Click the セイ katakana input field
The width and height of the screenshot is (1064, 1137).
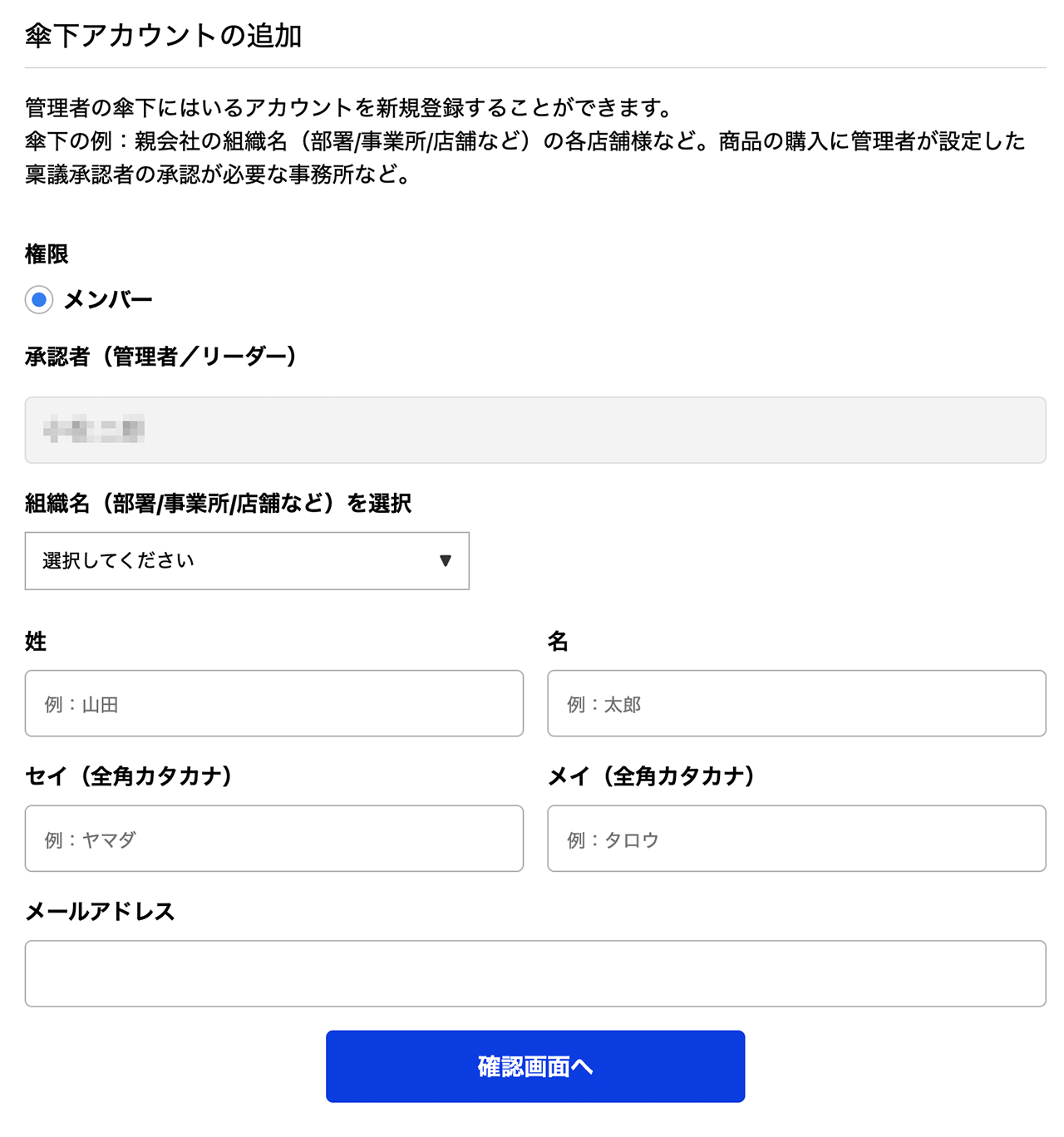click(x=274, y=839)
